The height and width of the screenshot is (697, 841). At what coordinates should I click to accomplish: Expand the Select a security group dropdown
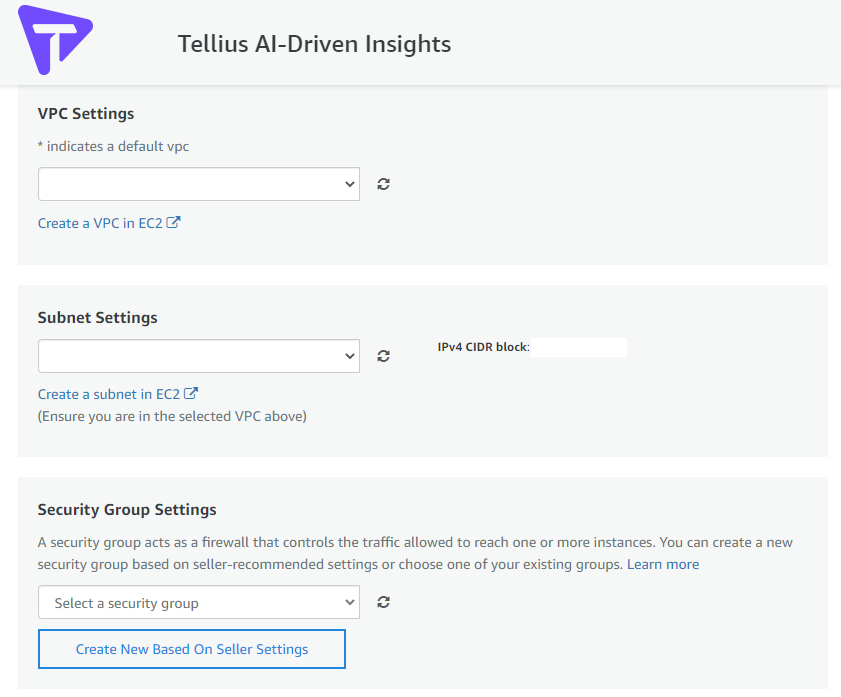[199, 602]
